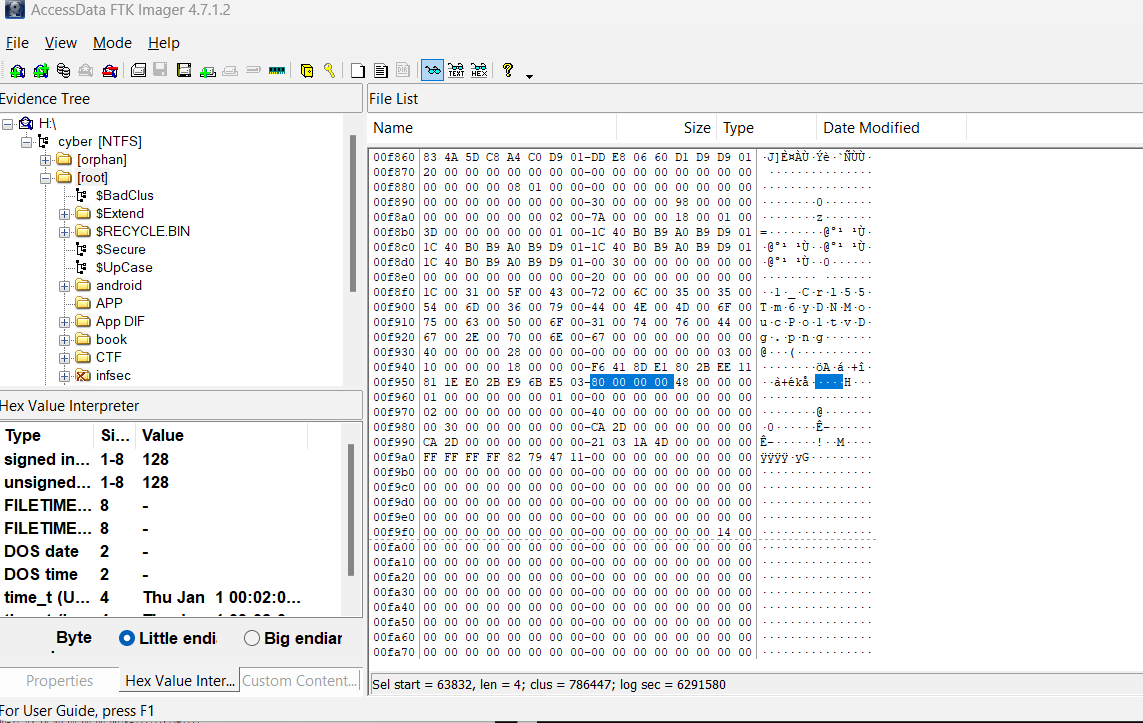Switch to the Hex Value Interpreter tab
1143x723 pixels.
click(x=180, y=681)
